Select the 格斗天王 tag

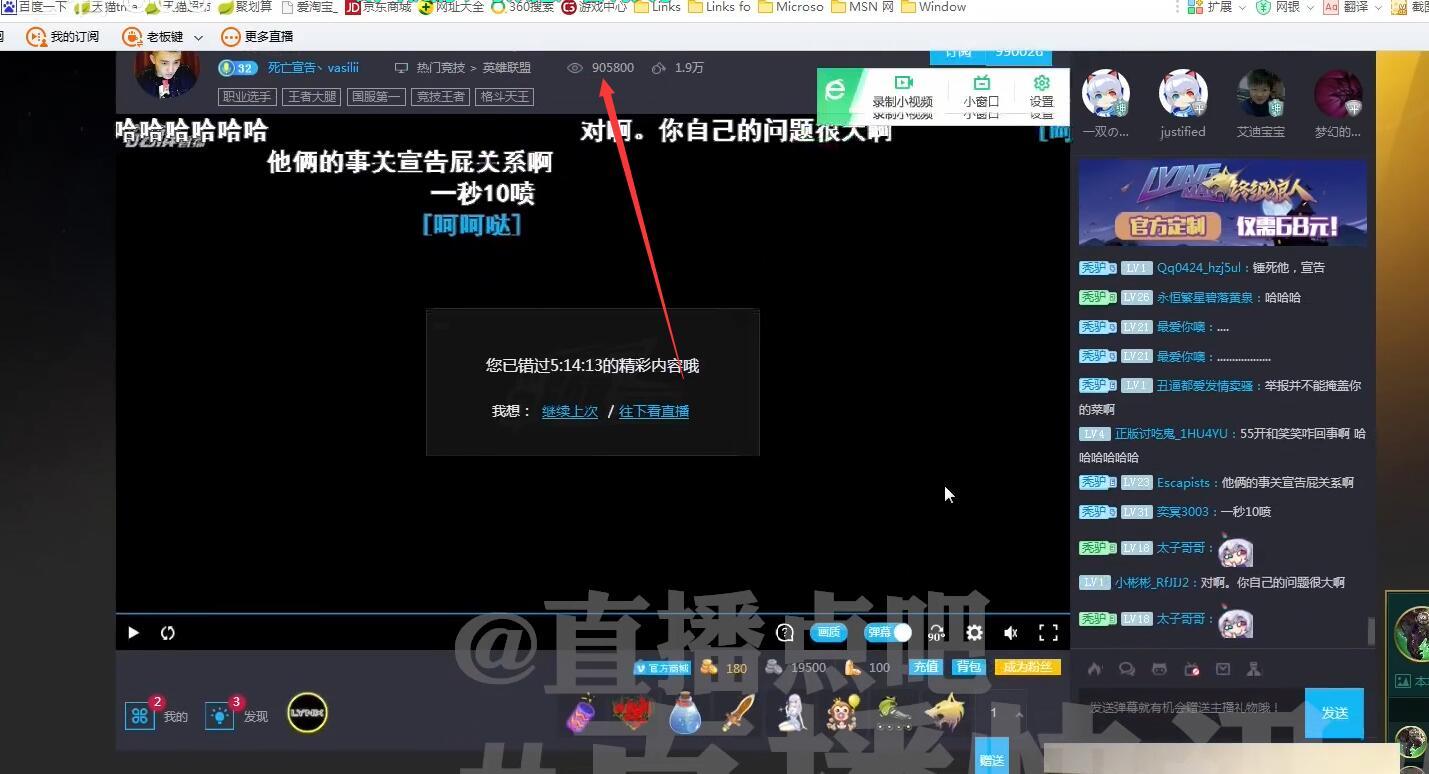[505, 97]
